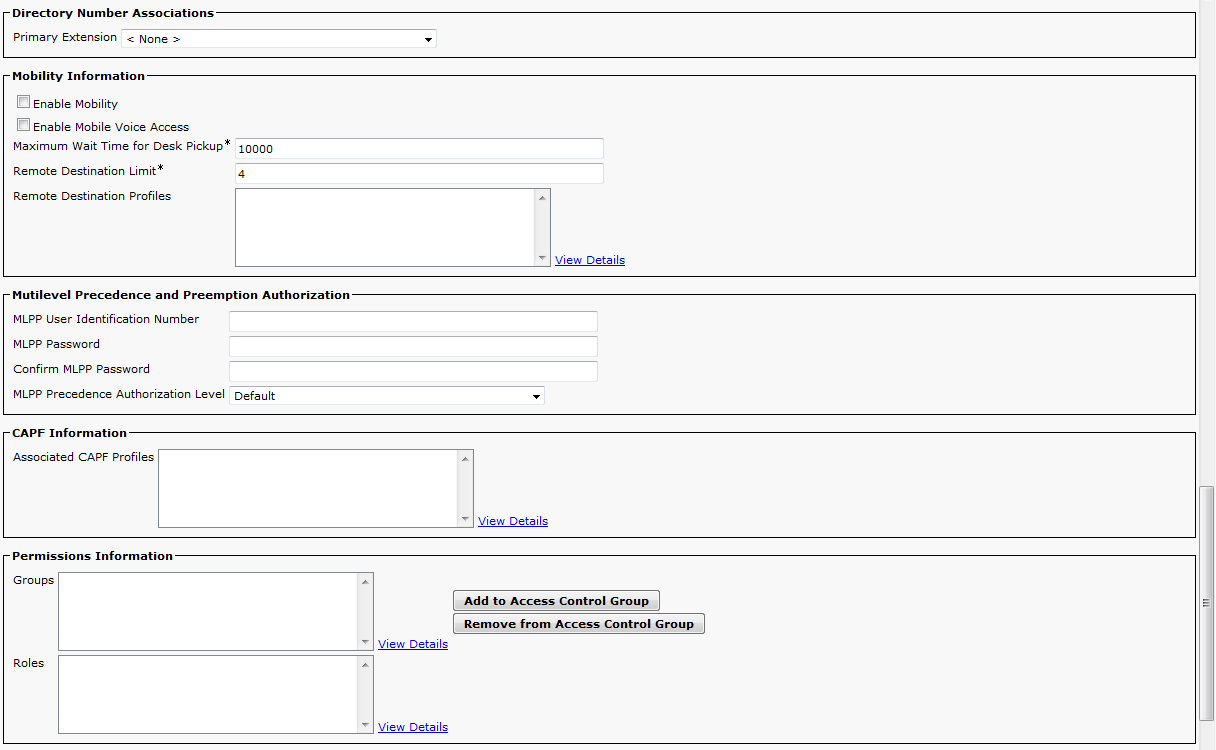The width and height of the screenshot is (1216, 750).
Task: Enable the Enable Mobility checkbox
Action: [x=24, y=102]
